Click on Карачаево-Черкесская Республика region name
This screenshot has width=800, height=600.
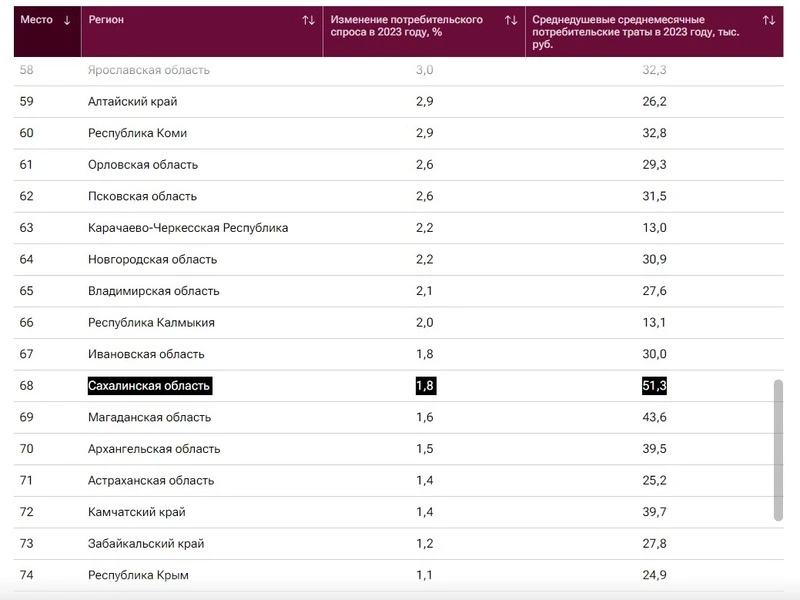click(x=188, y=228)
